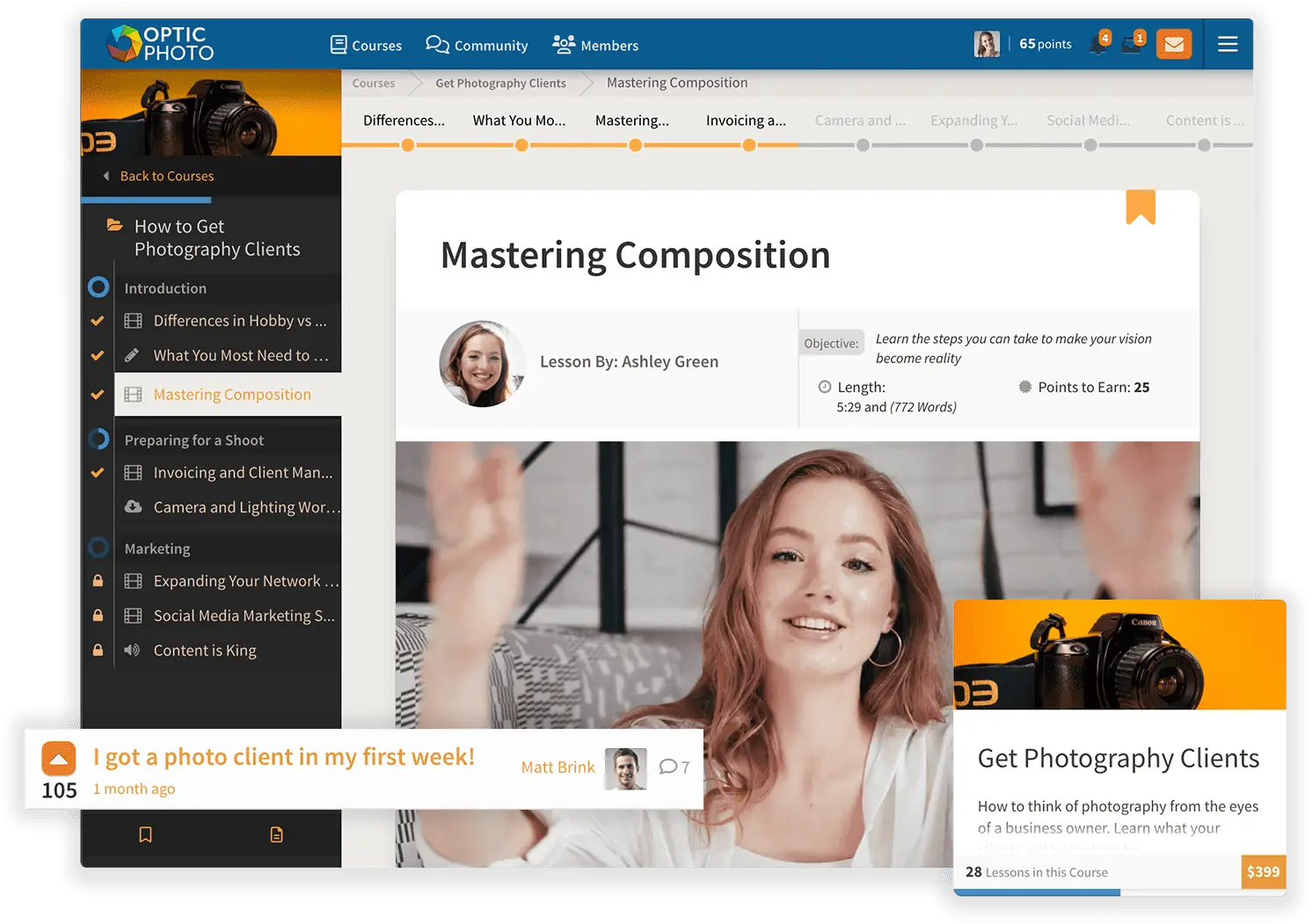Image resolution: width=1312 pixels, height=924 pixels.
Task: Collapse the How to Get Photography Clients folder
Action: 114,226
